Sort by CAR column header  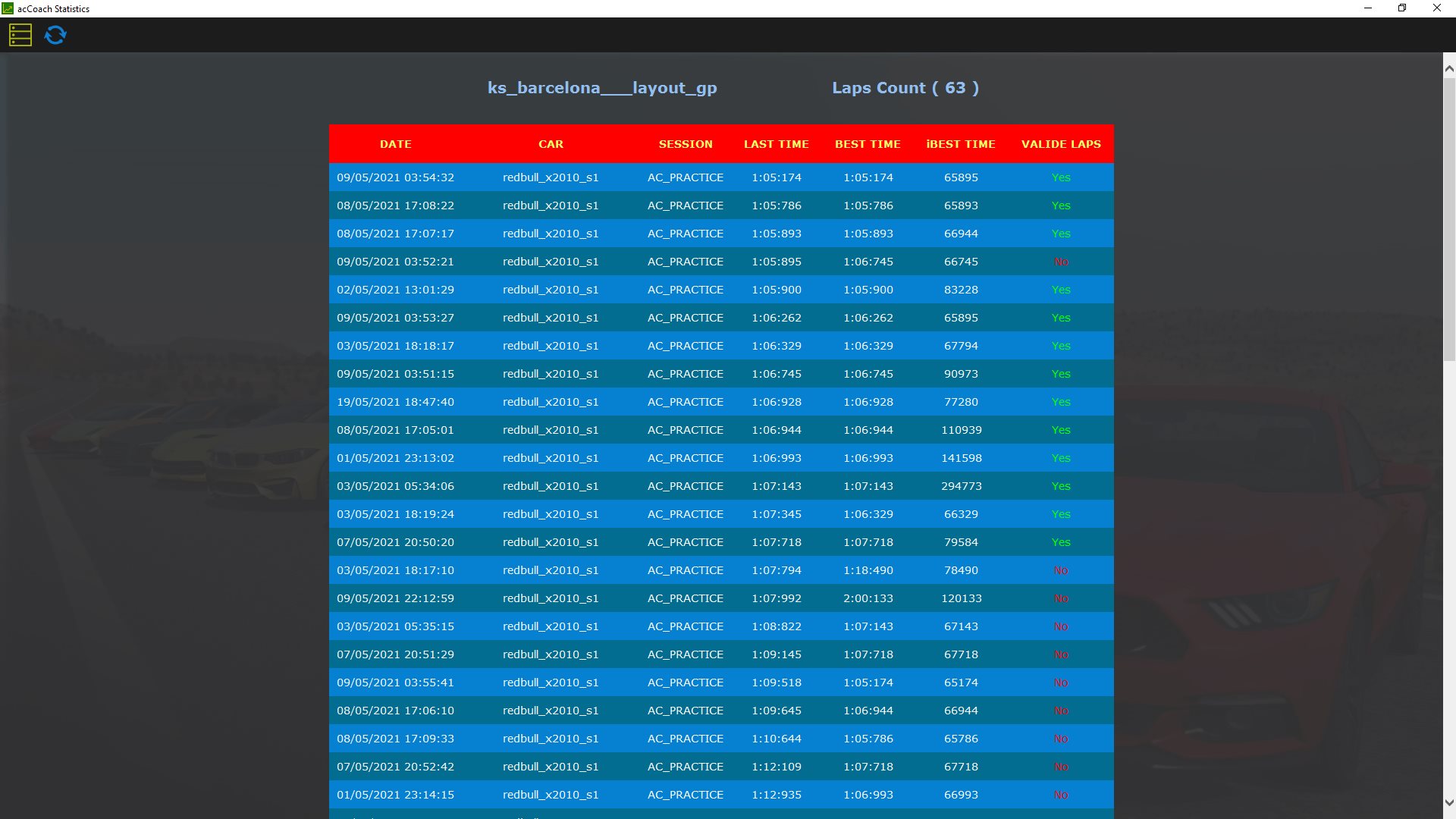pyautogui.click(x=551, y=144)
